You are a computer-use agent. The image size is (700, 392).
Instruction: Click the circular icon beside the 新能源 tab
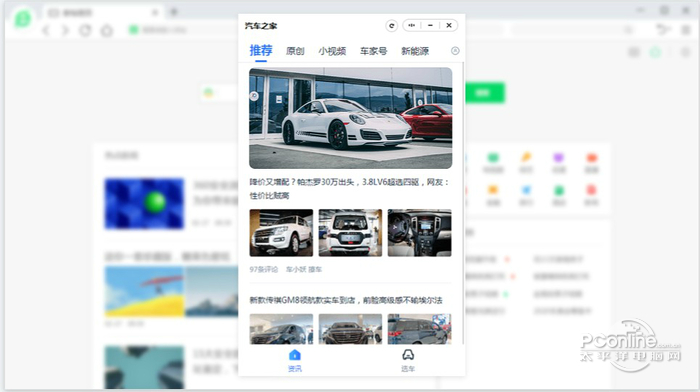pos(455,51)
